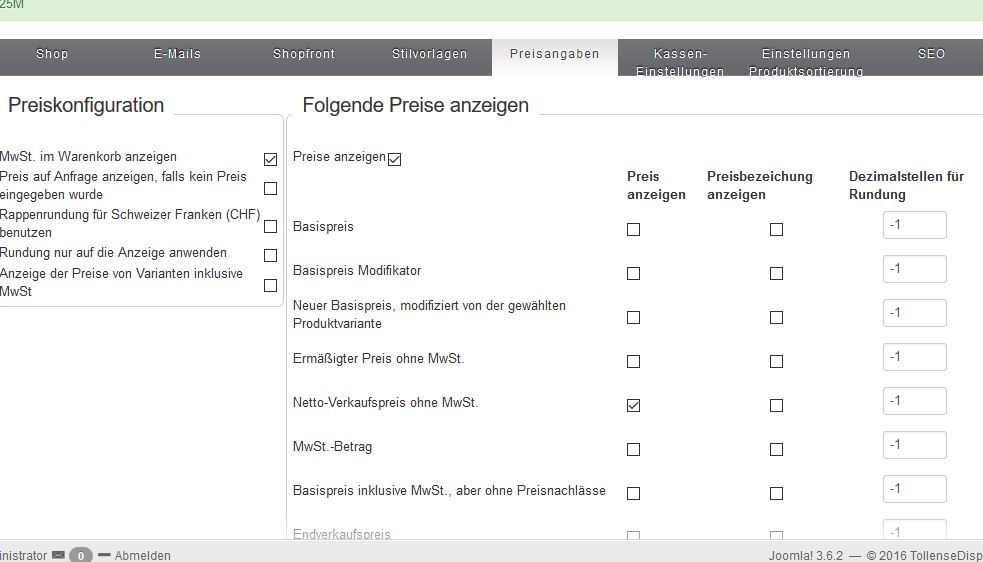Focus Ermäßigter Preis ohne MwSt. rounding field
Viewport: 983px width, 562px height.
(x=914, y=357)
